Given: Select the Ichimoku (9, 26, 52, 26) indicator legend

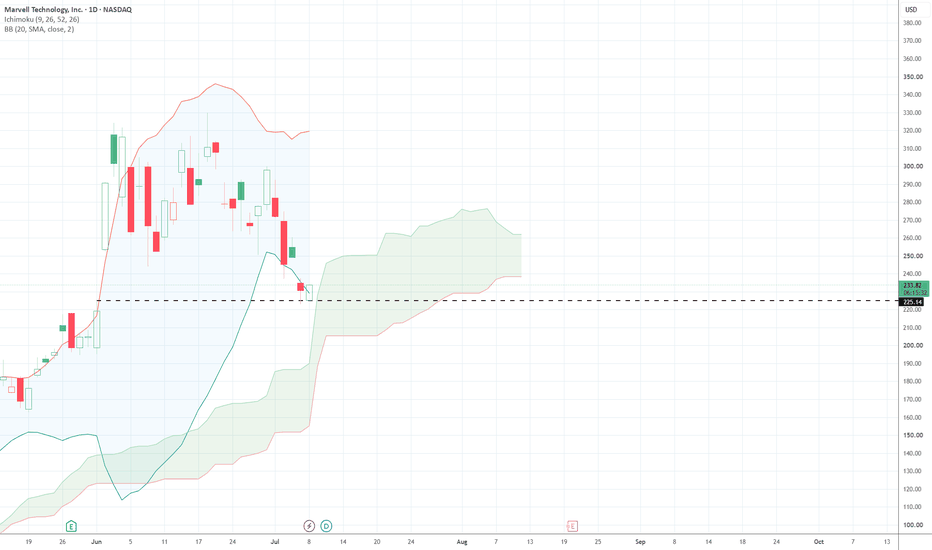Looking at the screenshot, I should [x=42, y=19].
